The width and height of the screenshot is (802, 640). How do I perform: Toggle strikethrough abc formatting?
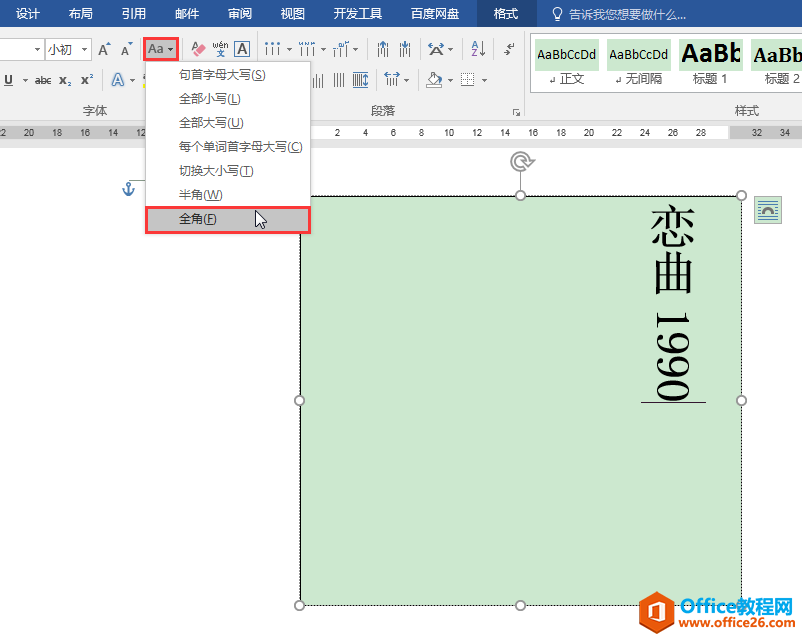[43, 80]
